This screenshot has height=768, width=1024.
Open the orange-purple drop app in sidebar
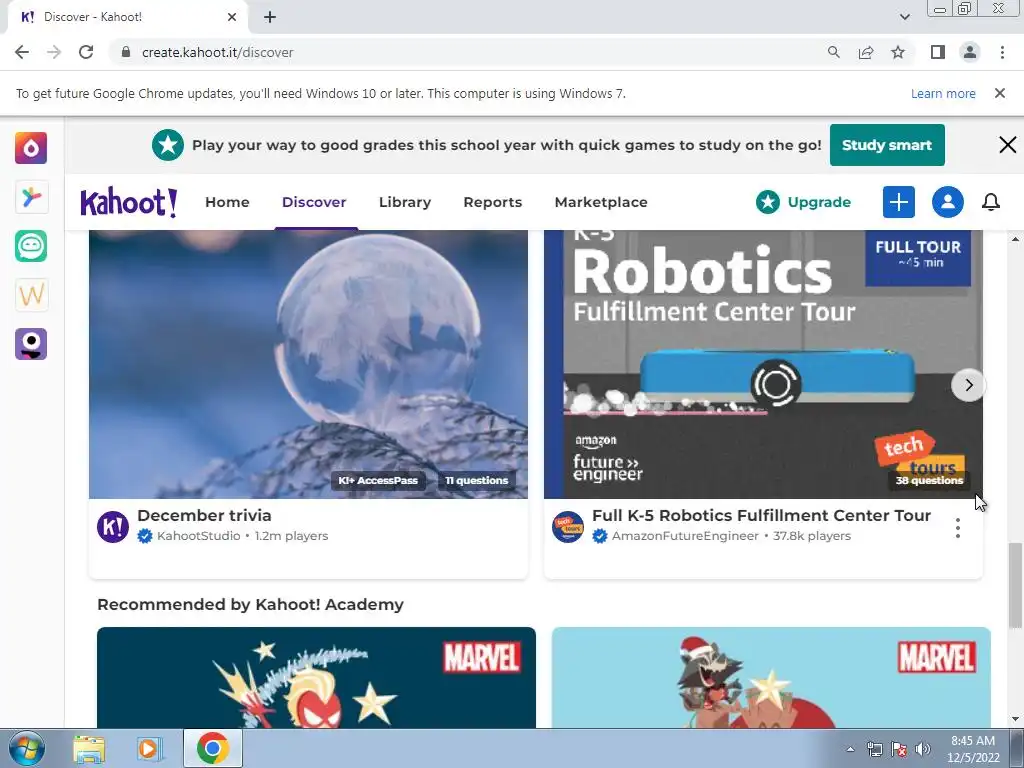(x=31, y=148)
